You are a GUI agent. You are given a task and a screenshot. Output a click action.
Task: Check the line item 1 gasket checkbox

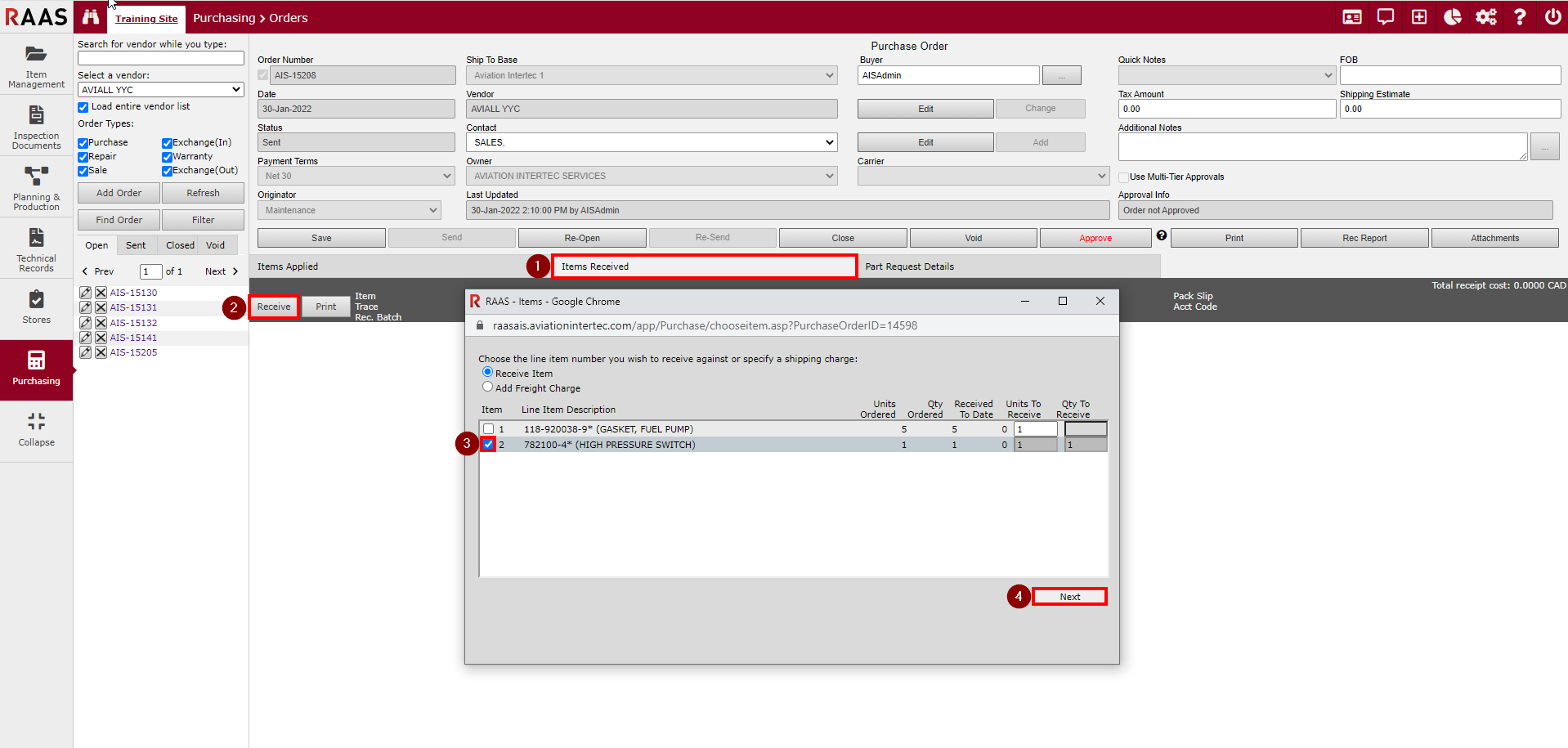488,429
